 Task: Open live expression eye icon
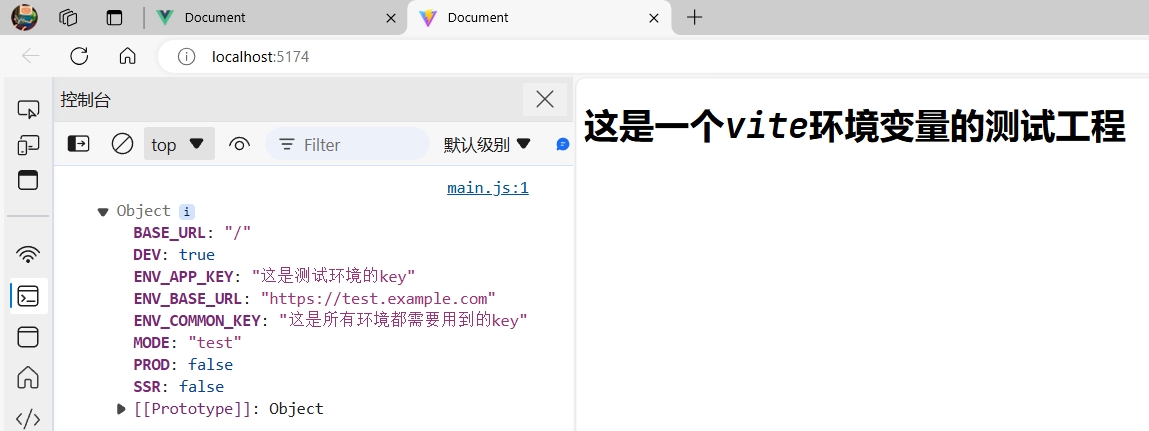239,144
